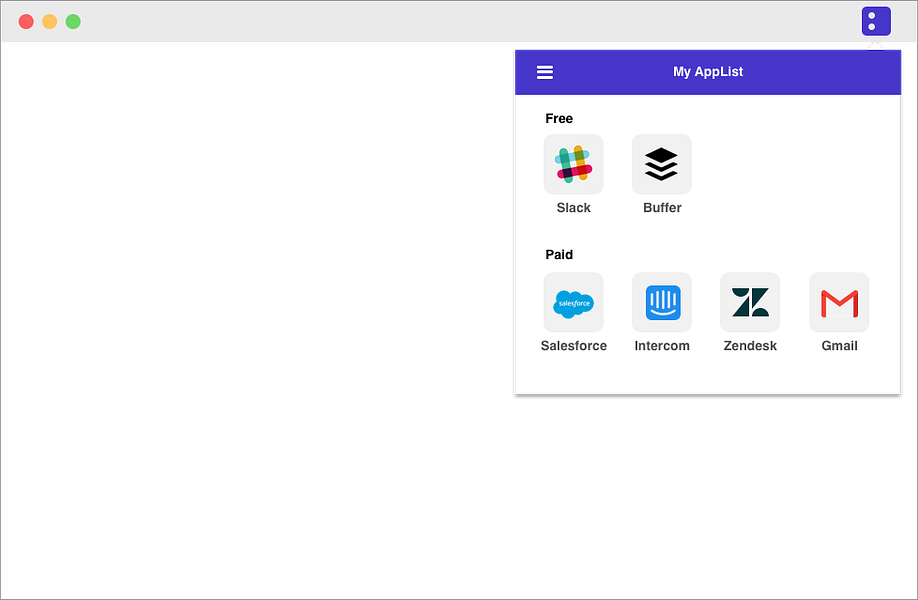Screen dimensions: 918x600
Task: Click the green zoom traffic light button
Action: coord(72,20)
